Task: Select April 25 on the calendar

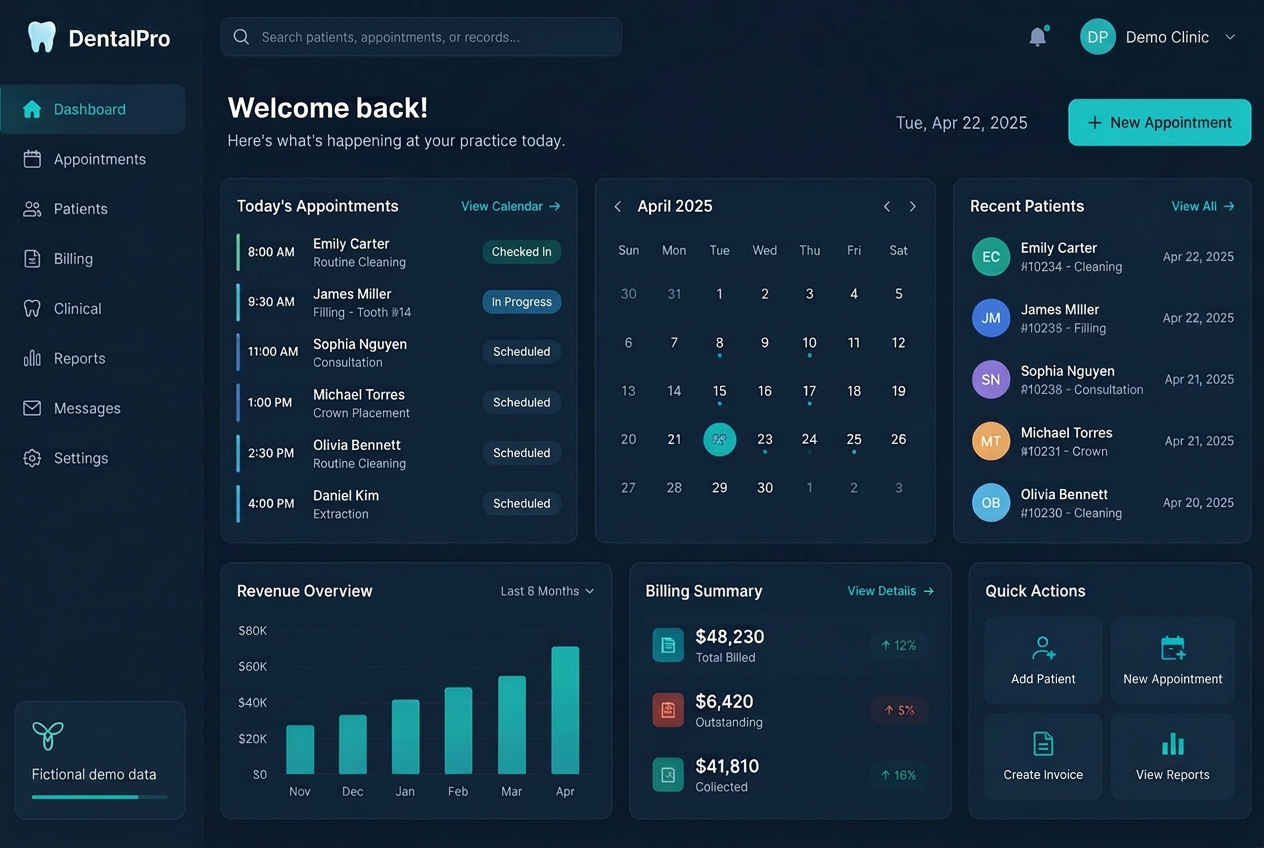Action: (x=854, y=439)
